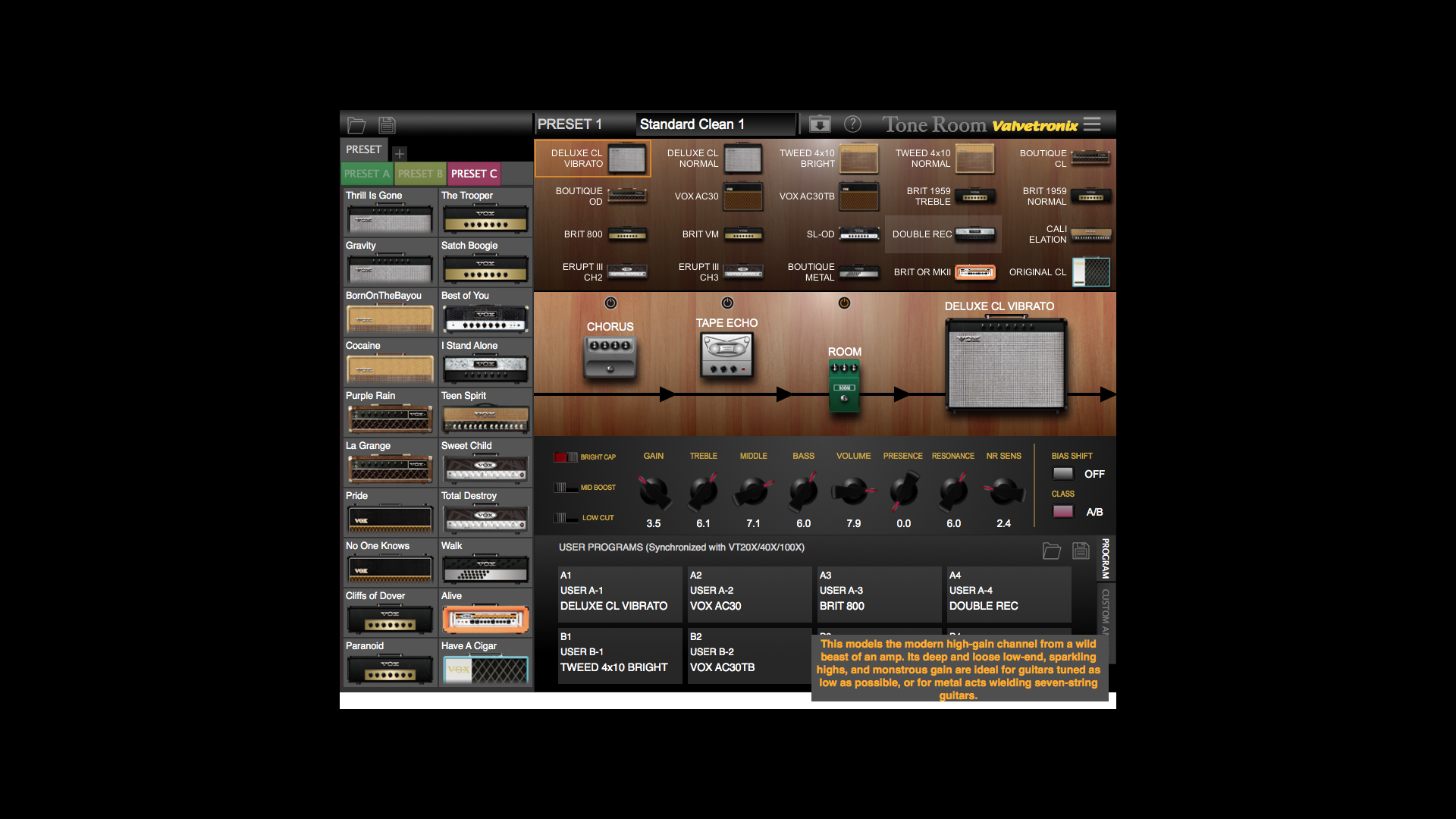Select the TAPE ECHO unit in the signal chain
The image size is (1456, 819).
point(726,353)
